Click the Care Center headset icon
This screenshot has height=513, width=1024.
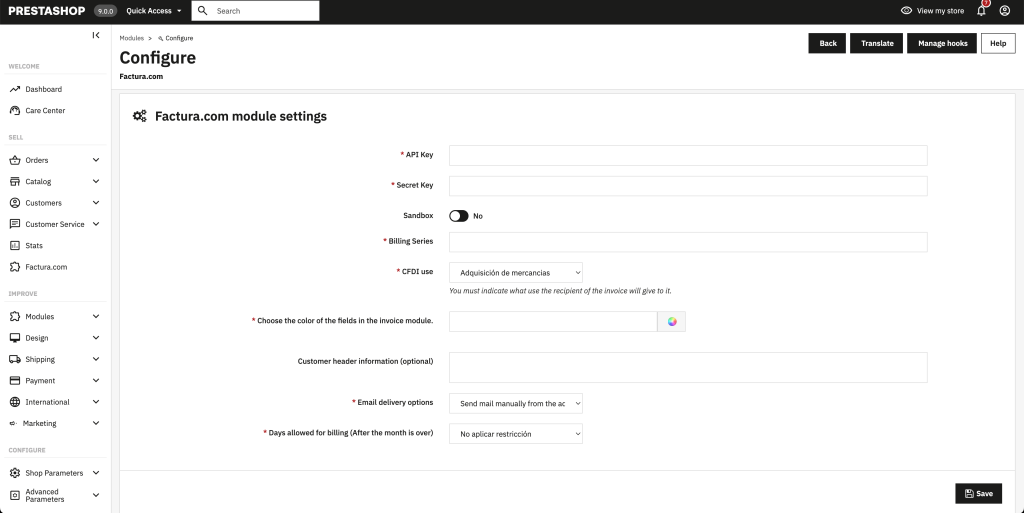14,111
